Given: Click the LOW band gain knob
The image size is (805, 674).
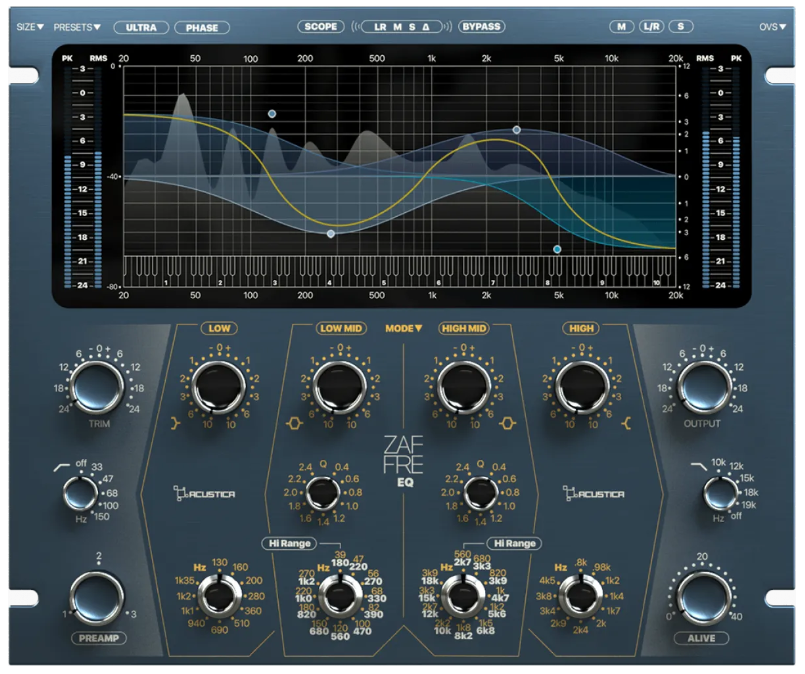Looking at the screenshot, I should (x=219, y=387).
